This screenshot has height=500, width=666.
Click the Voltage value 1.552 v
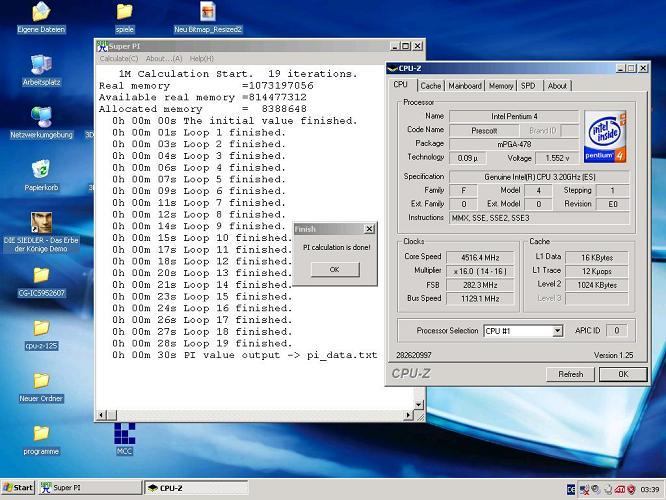[557, 158]
